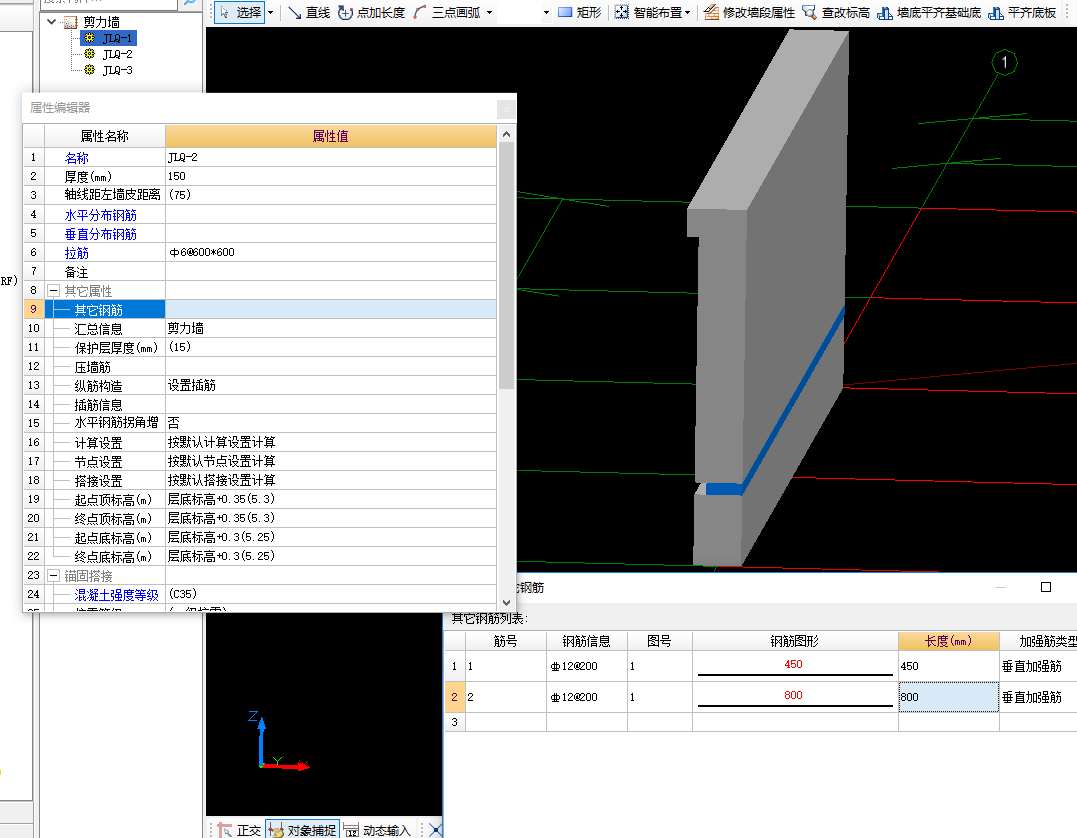Click the 起点顶标高(m) value cell
This screenshot has height=838, width=1077.
tap(330, 499)
